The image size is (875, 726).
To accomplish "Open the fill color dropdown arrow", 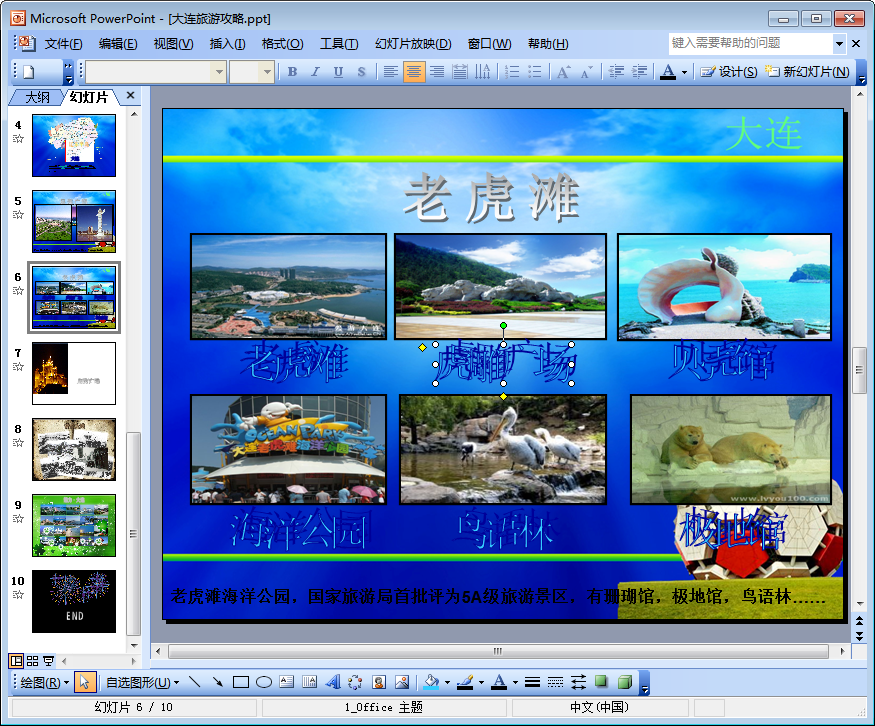I will 447,682.
